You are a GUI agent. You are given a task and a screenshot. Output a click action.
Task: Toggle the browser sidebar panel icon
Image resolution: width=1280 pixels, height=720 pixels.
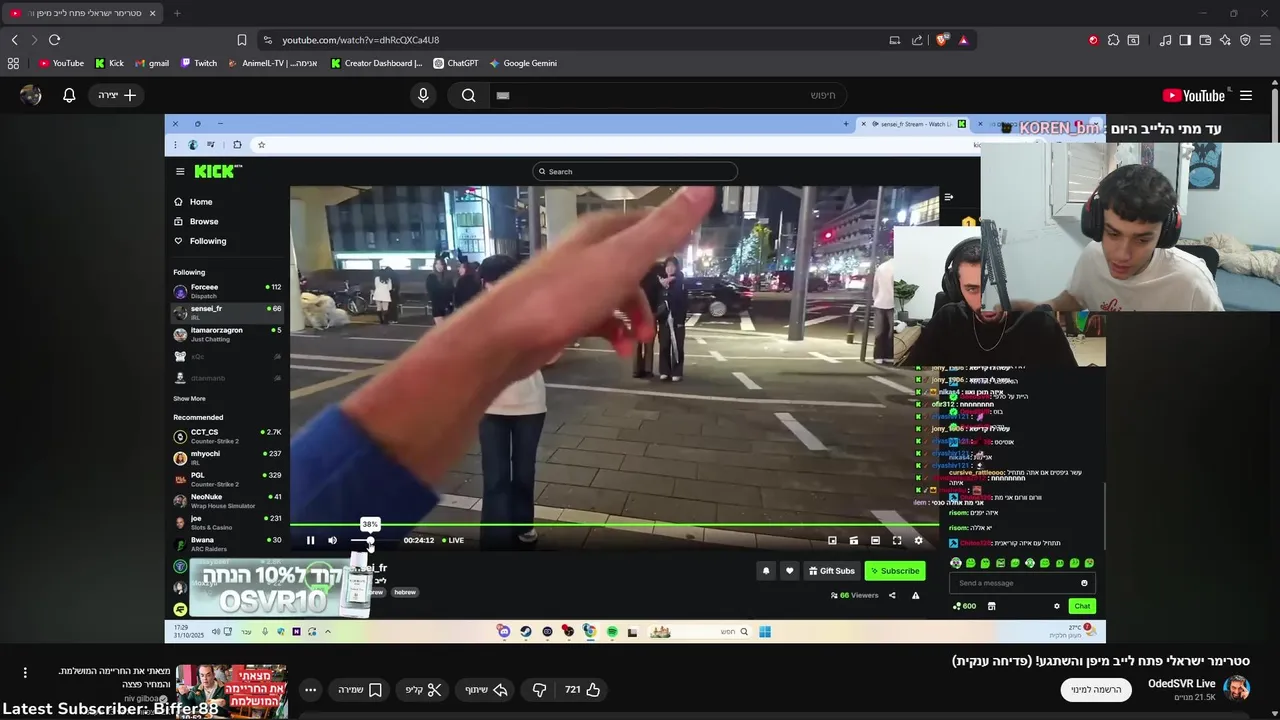[1185, 40]
